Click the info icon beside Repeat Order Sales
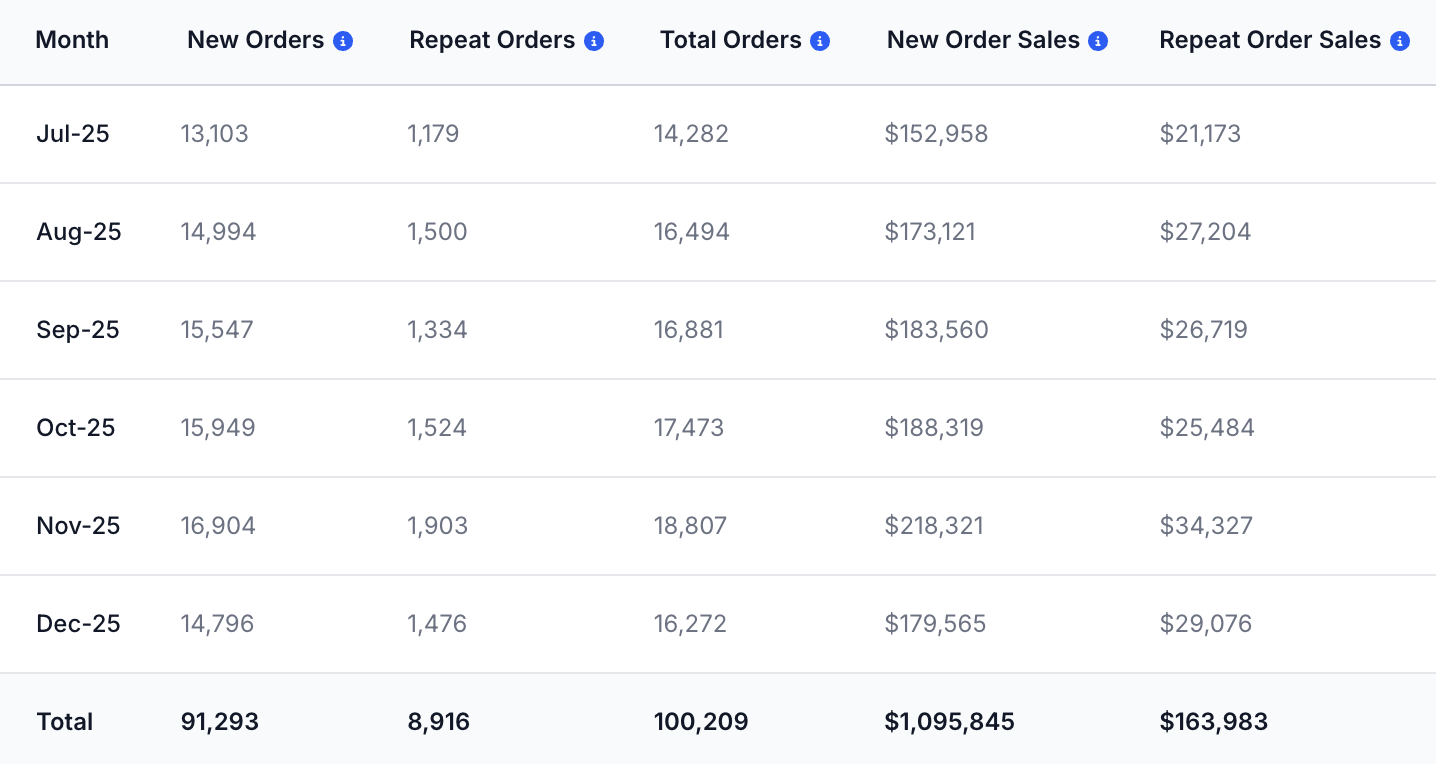This screenshot has height=764, width=1436. [x=1399, y=40]
